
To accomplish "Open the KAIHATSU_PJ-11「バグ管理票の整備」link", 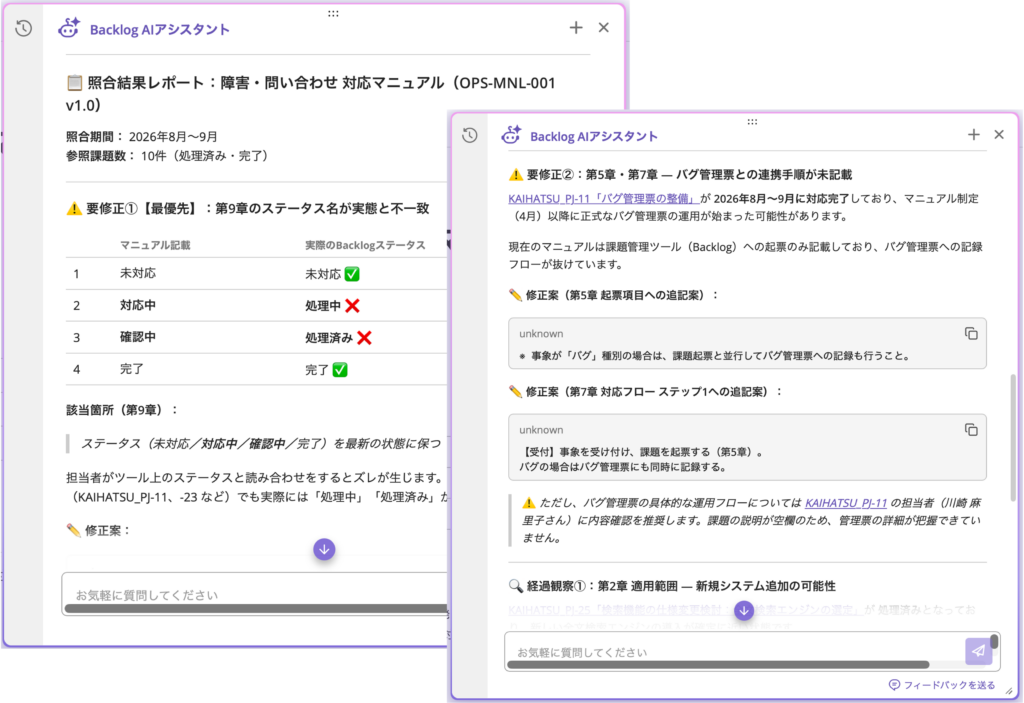I will coord(603,199).
